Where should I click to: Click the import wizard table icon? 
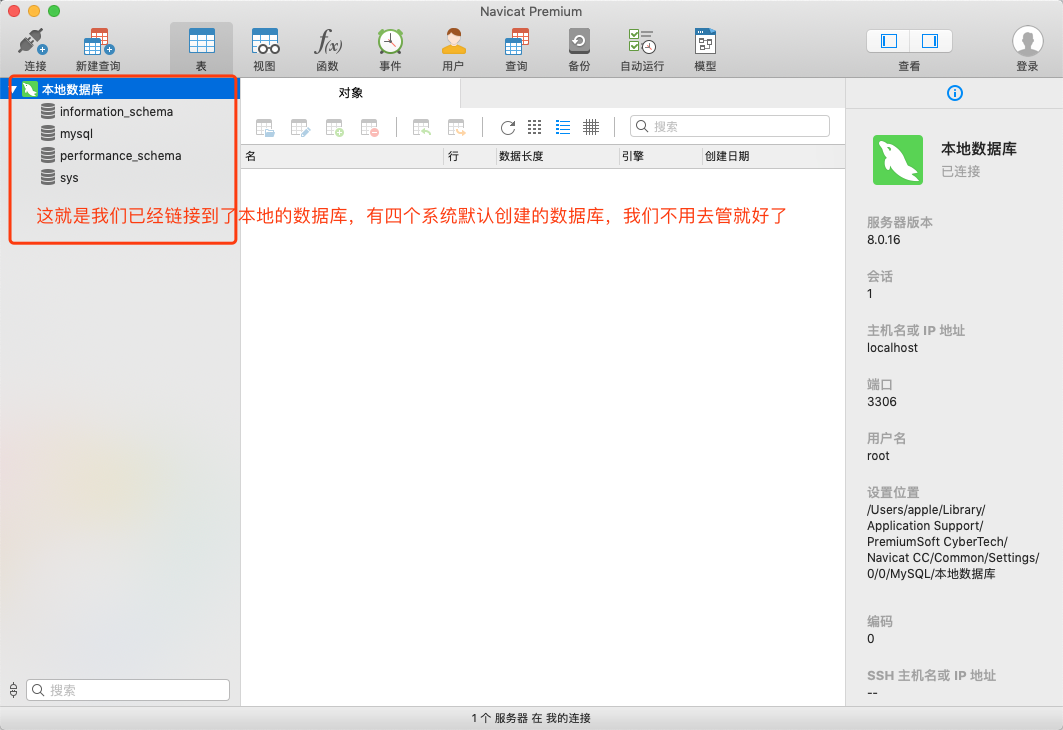[x=422, y=127]
